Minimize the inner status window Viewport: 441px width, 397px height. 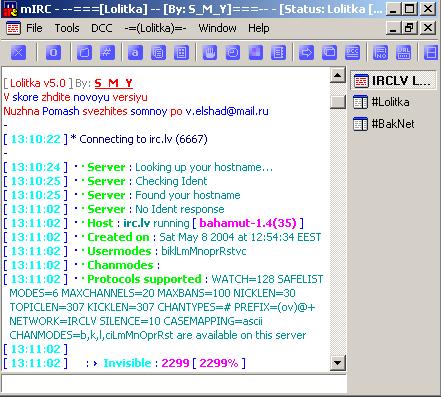(393, 28)
